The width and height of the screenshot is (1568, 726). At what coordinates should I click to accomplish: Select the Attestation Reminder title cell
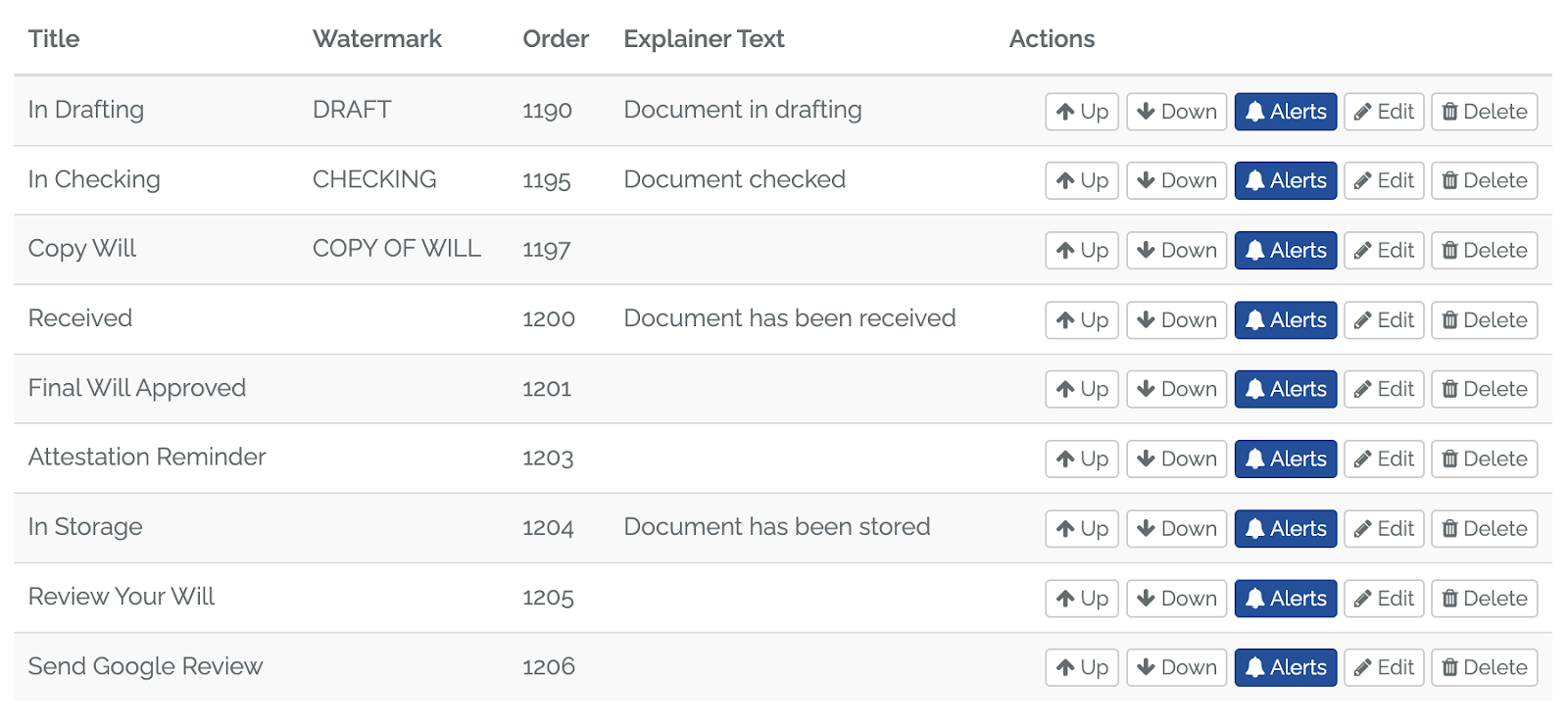click(147, 458)
